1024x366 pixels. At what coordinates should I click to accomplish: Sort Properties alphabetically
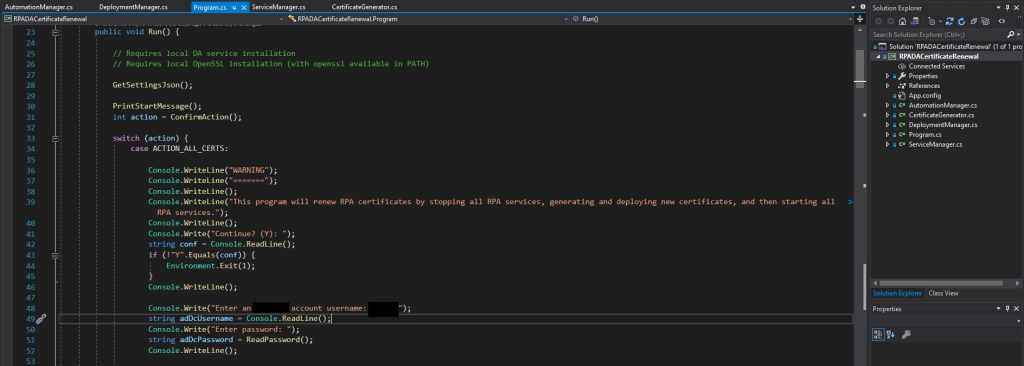(891, 335)
